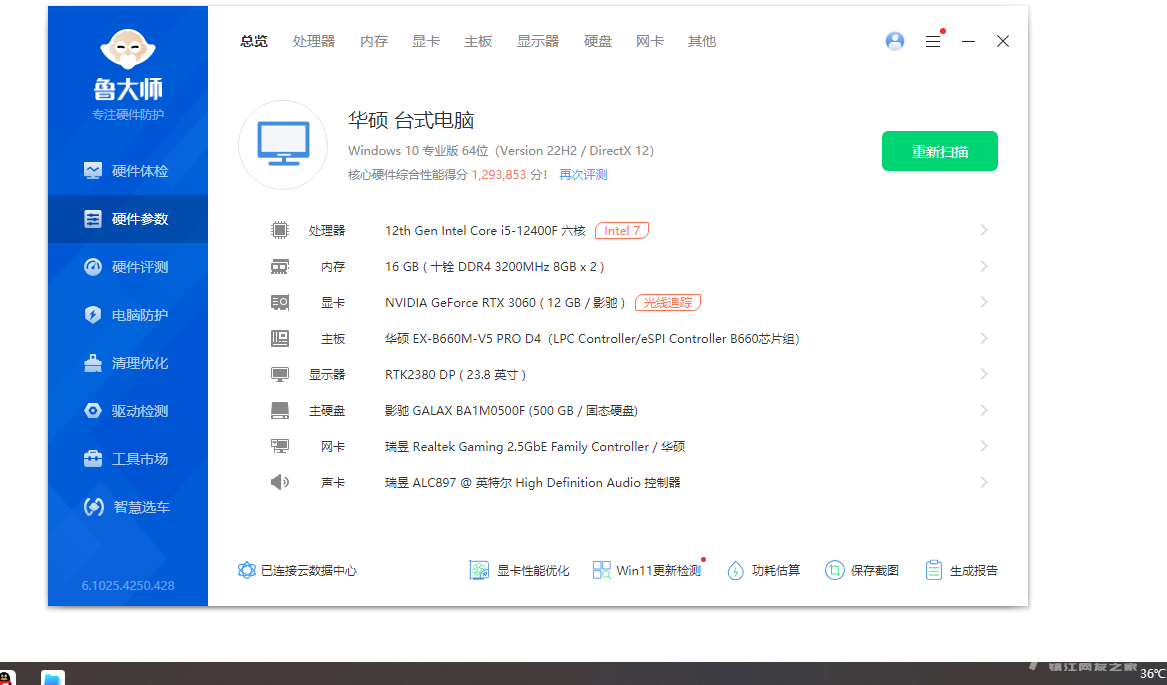Image resolution: width=1167 pixels, height=685 pixels.
Task: Open the hamburger main menu icon
Action: (933, 42)
